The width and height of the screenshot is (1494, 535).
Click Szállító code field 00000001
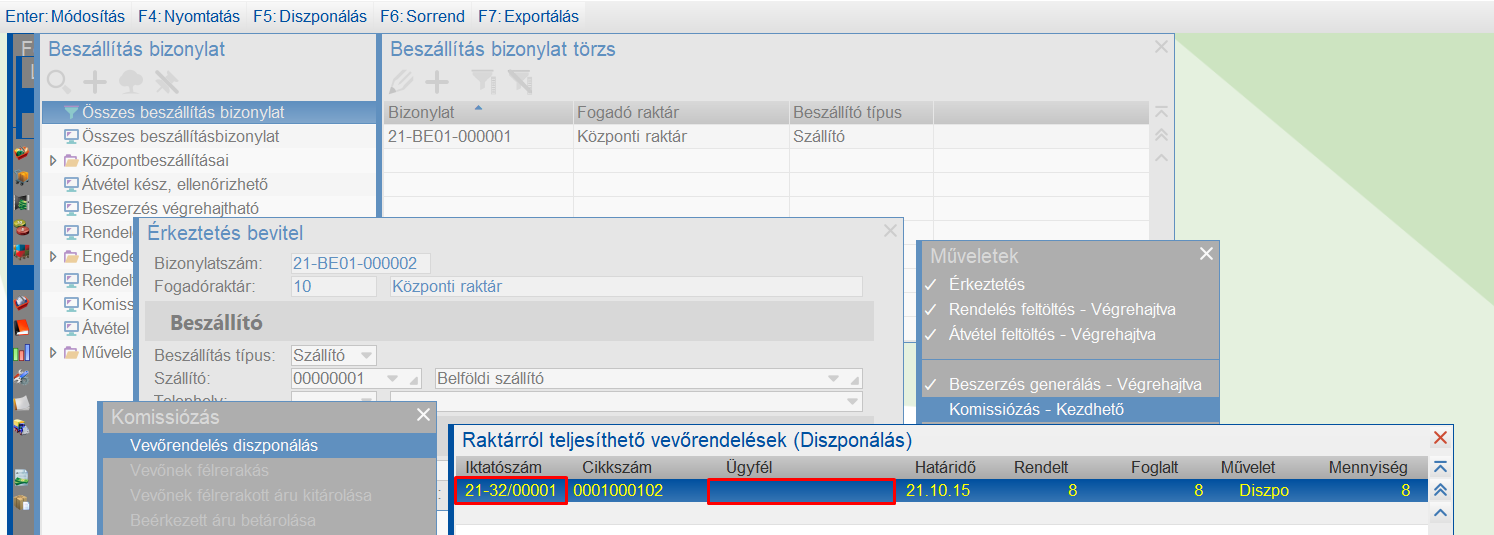click(x=358, y=379)
